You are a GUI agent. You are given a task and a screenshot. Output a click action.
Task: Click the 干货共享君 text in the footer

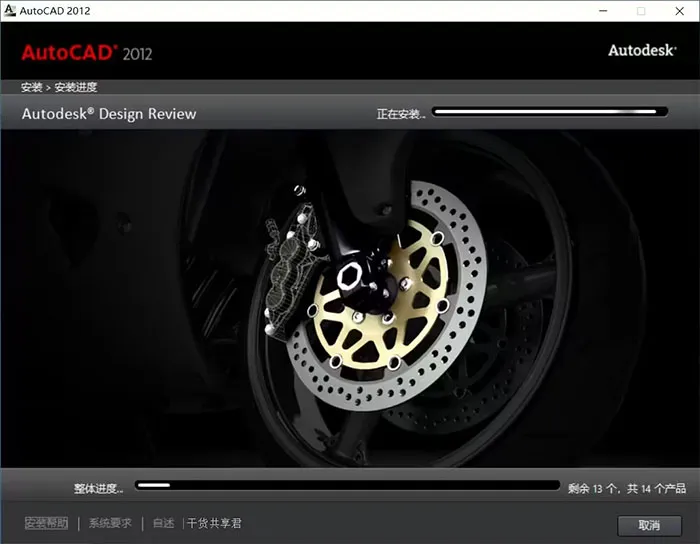pos(214,523)
